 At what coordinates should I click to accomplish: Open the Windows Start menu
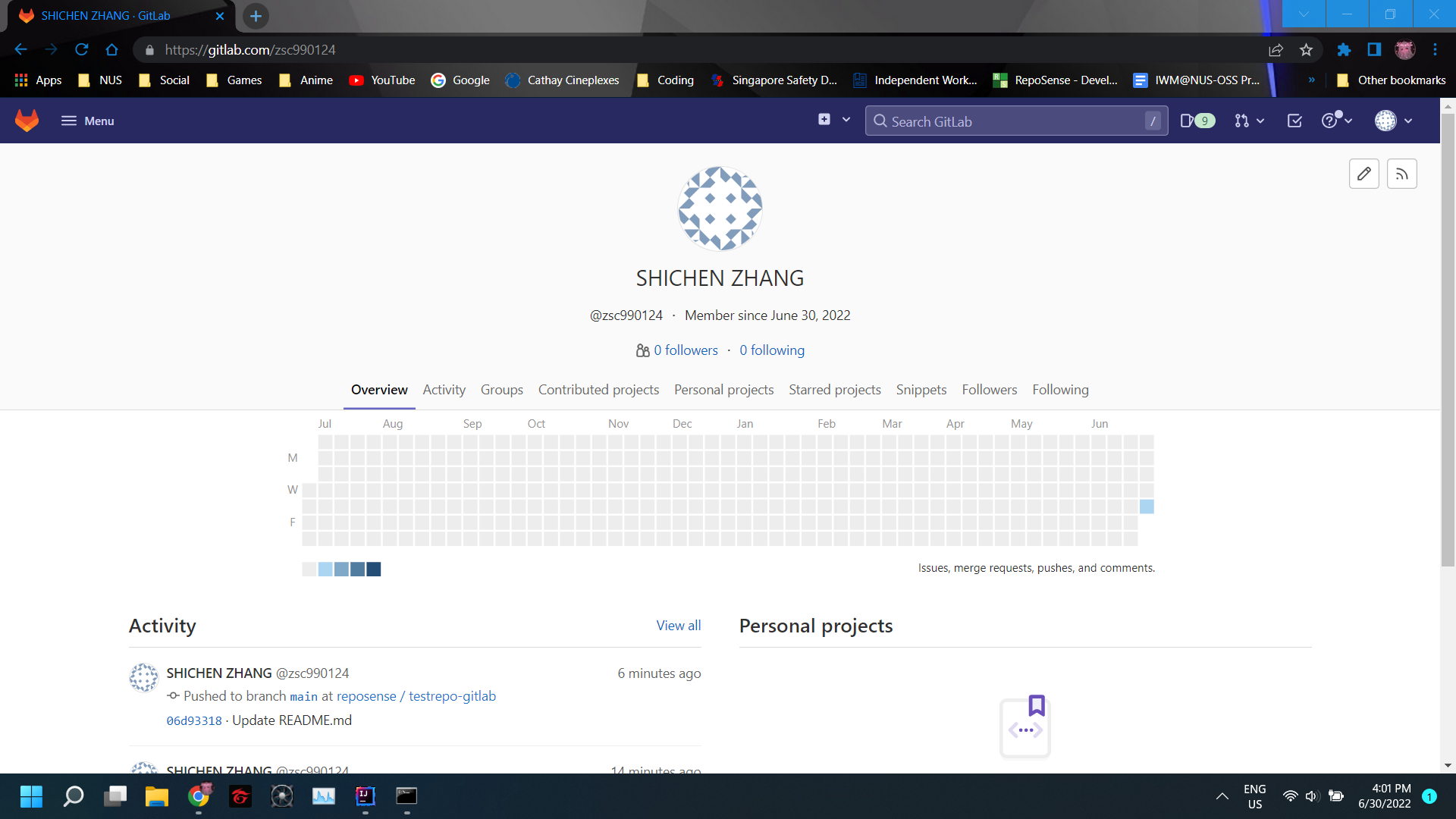[31, 796]
